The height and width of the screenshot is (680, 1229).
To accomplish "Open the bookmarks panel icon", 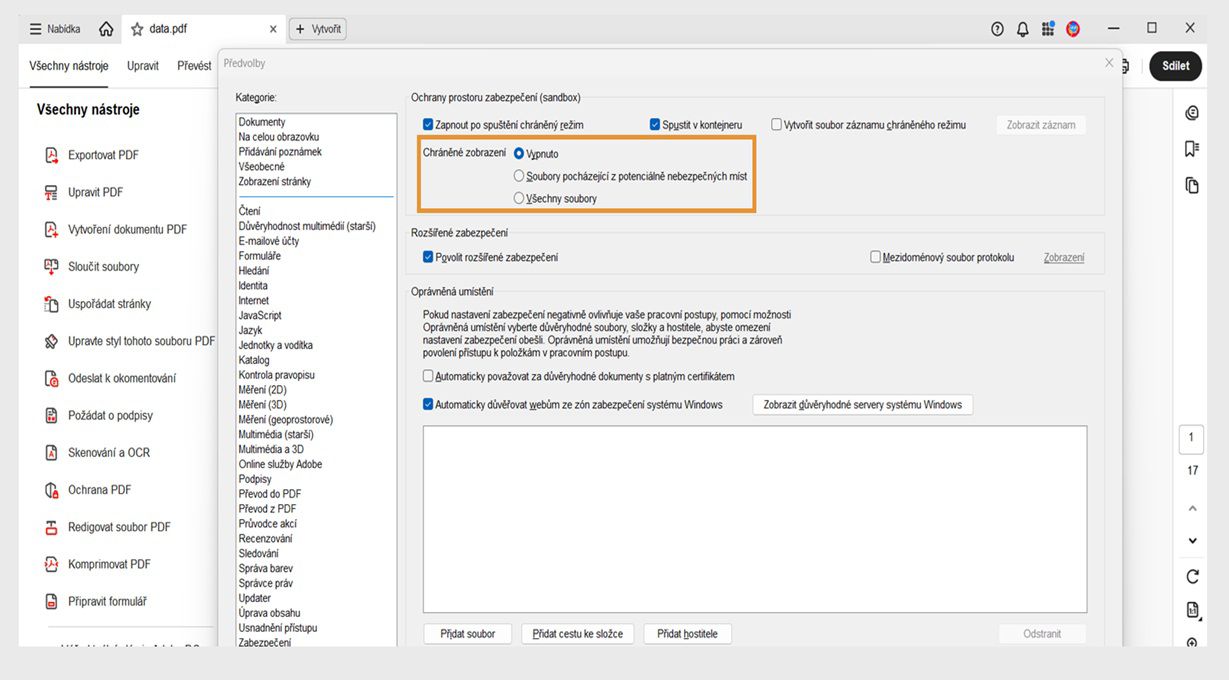I will click(x=1190, y=148).
